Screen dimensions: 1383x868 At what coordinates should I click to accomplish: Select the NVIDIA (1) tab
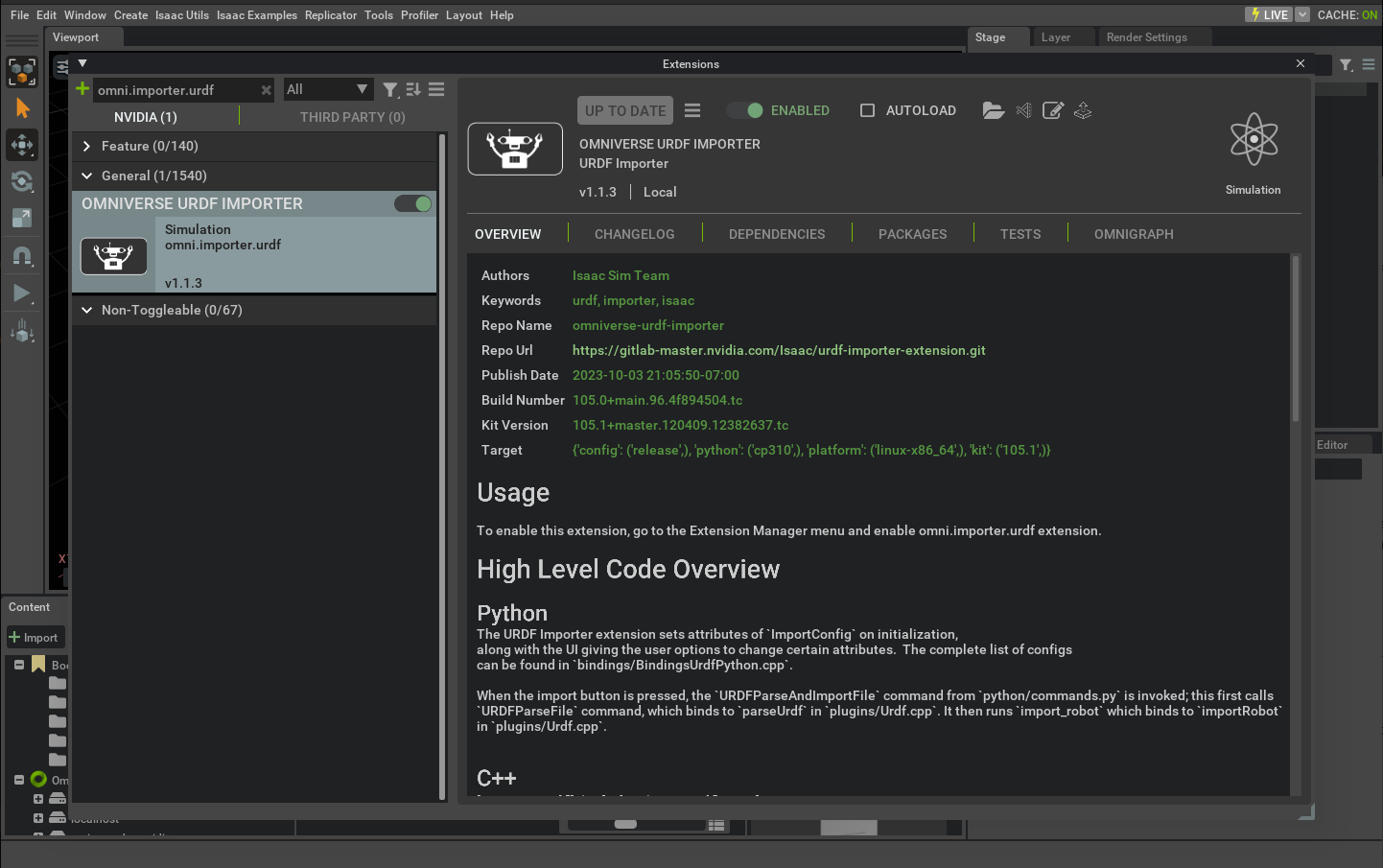click(146, 117)
